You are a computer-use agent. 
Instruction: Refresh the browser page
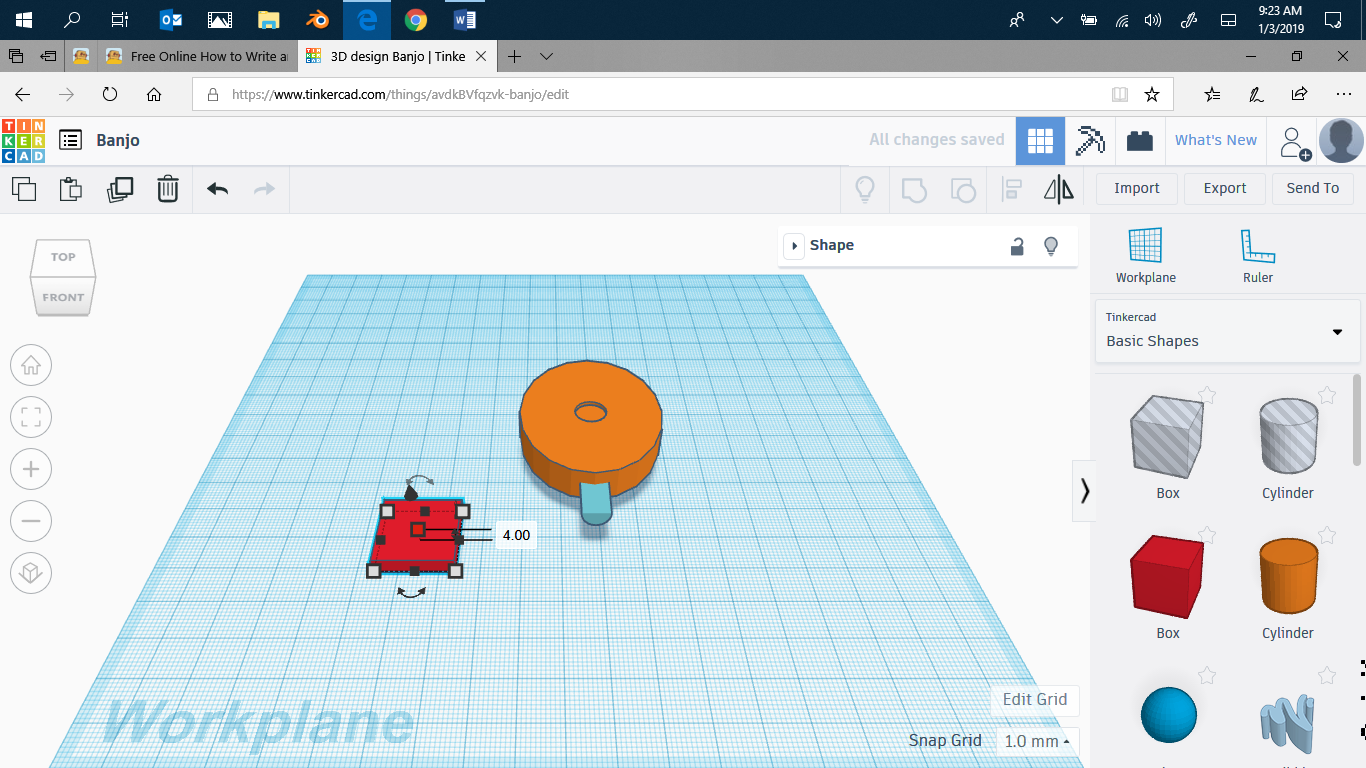[x=110, y=94]
